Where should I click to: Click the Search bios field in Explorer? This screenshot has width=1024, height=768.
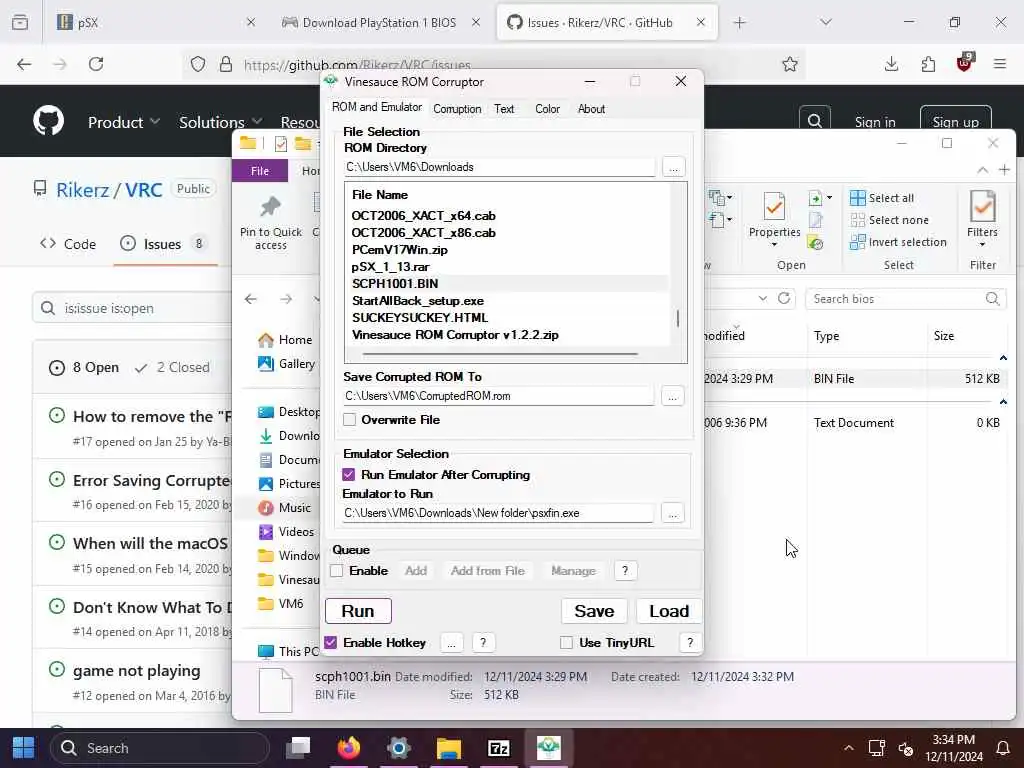click(x=906, y=298)
